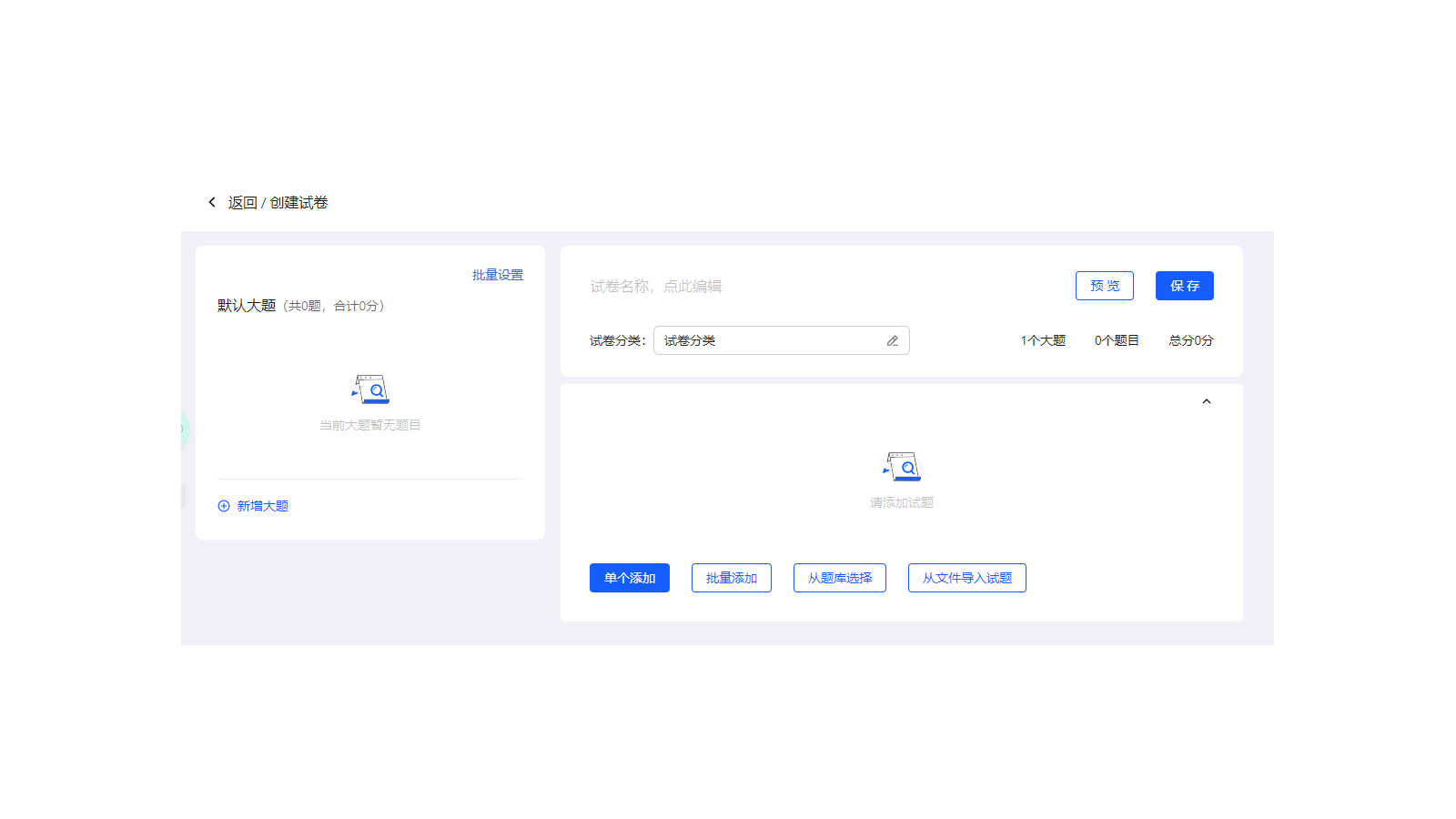Click the blue 保存 button

coord(1184,285)
